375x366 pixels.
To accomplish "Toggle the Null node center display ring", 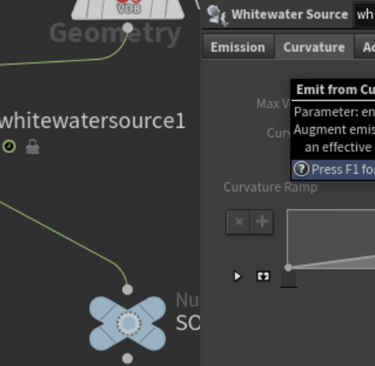I will point(128,323).
